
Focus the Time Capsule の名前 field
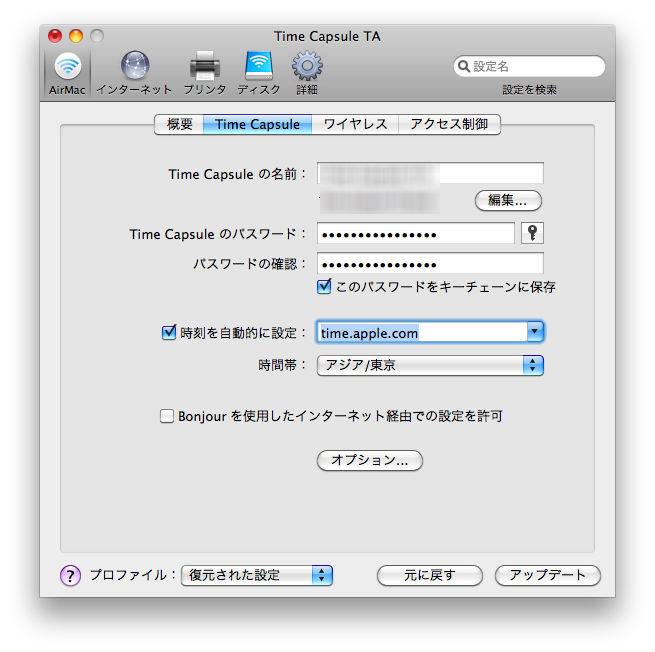(430, 173)
